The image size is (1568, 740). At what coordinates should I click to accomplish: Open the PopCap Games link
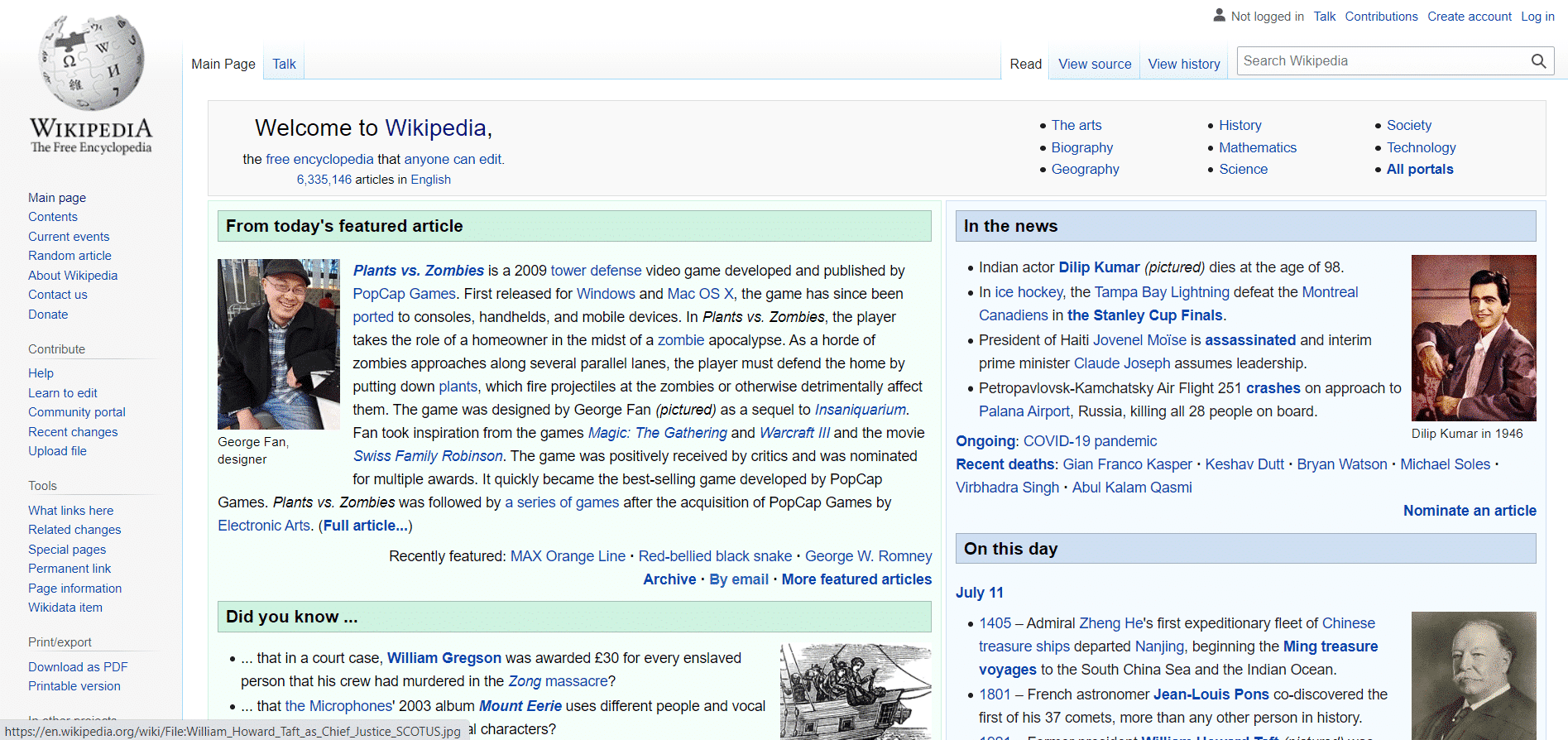pyautogui.click(x=405, y=294)
